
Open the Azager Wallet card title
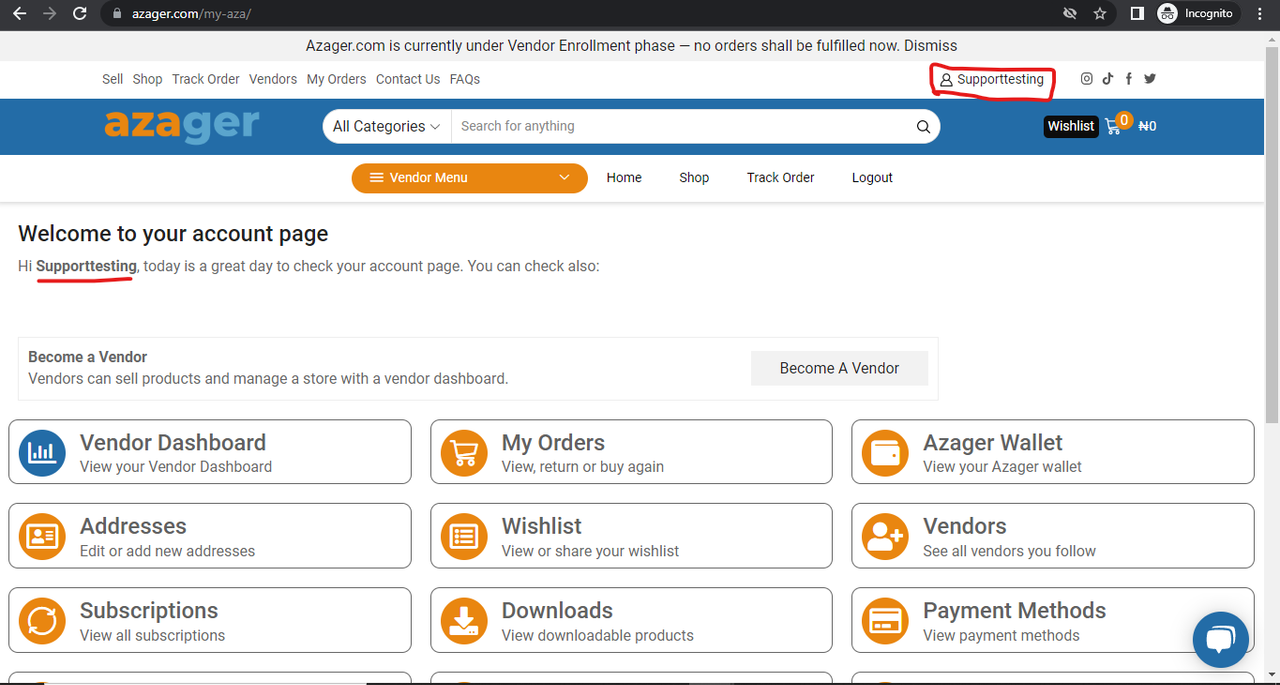pos(993,443)
